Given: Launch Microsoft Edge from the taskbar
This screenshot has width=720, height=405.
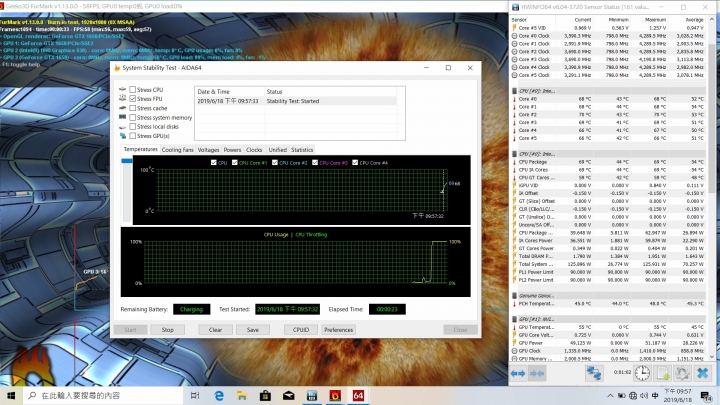Looking at the screenshot, I should 219,395.
